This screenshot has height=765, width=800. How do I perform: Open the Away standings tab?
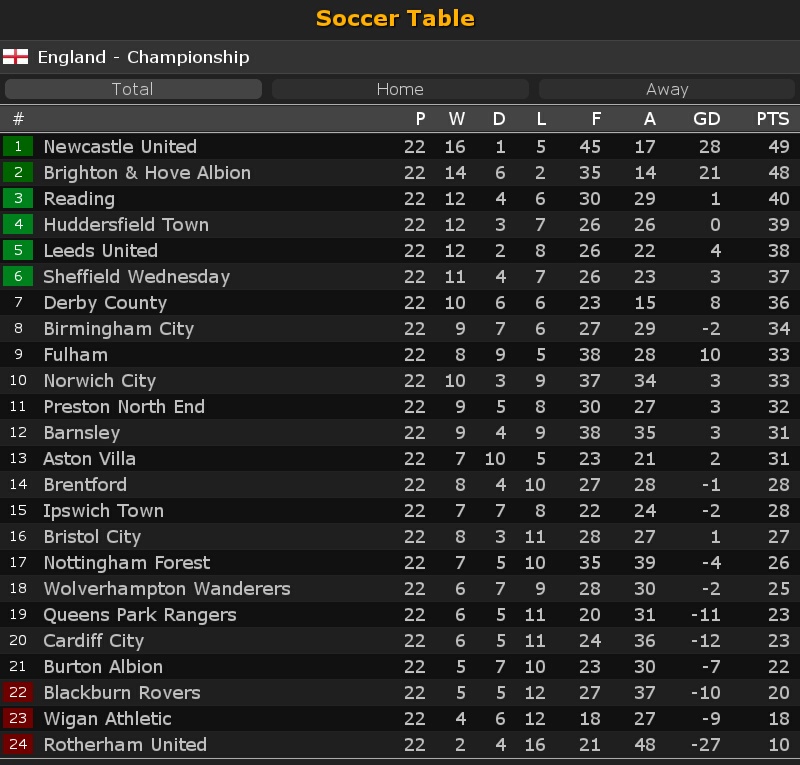pyautogui.click(x=667, y=89)
